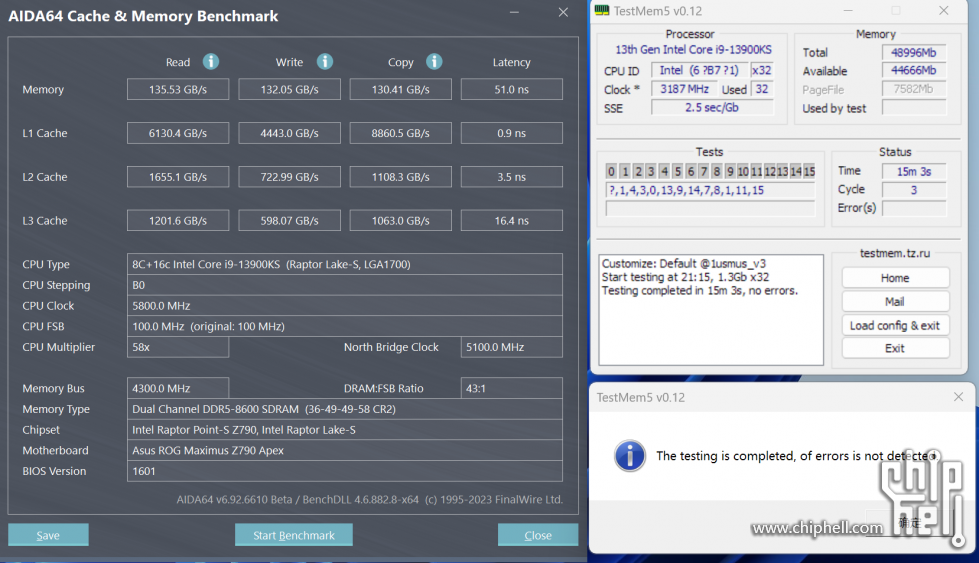Click Cycle count 3 value
This screenshot has height=563, width=979.
coord(913,190)
